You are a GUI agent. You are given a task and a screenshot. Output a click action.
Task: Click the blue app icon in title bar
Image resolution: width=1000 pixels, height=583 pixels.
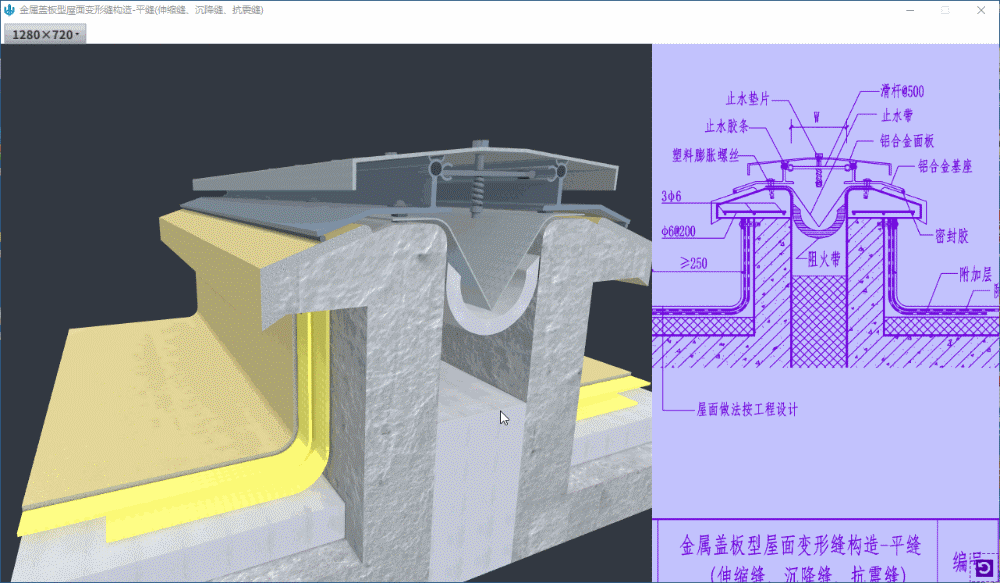coord(9,10)
